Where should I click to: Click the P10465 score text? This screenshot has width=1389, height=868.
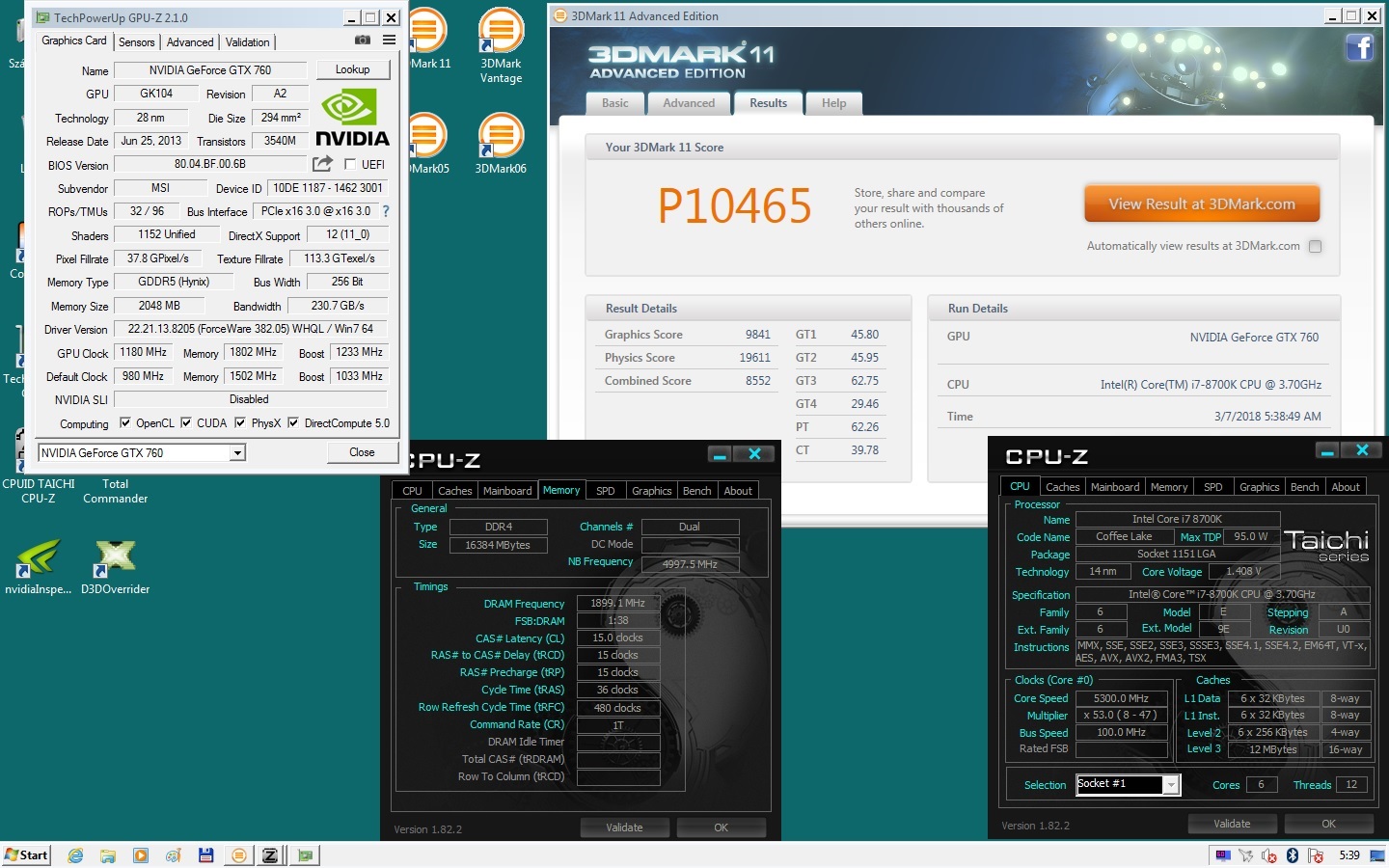point(735,206)
